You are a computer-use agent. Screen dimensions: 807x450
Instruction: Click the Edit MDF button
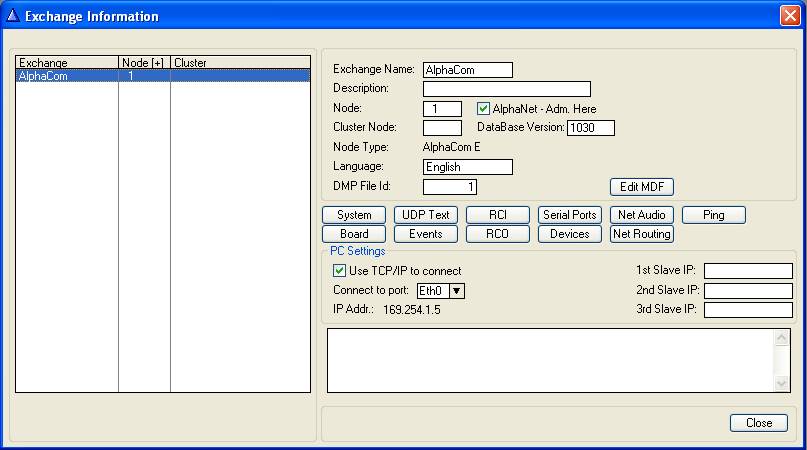(641, 187)
